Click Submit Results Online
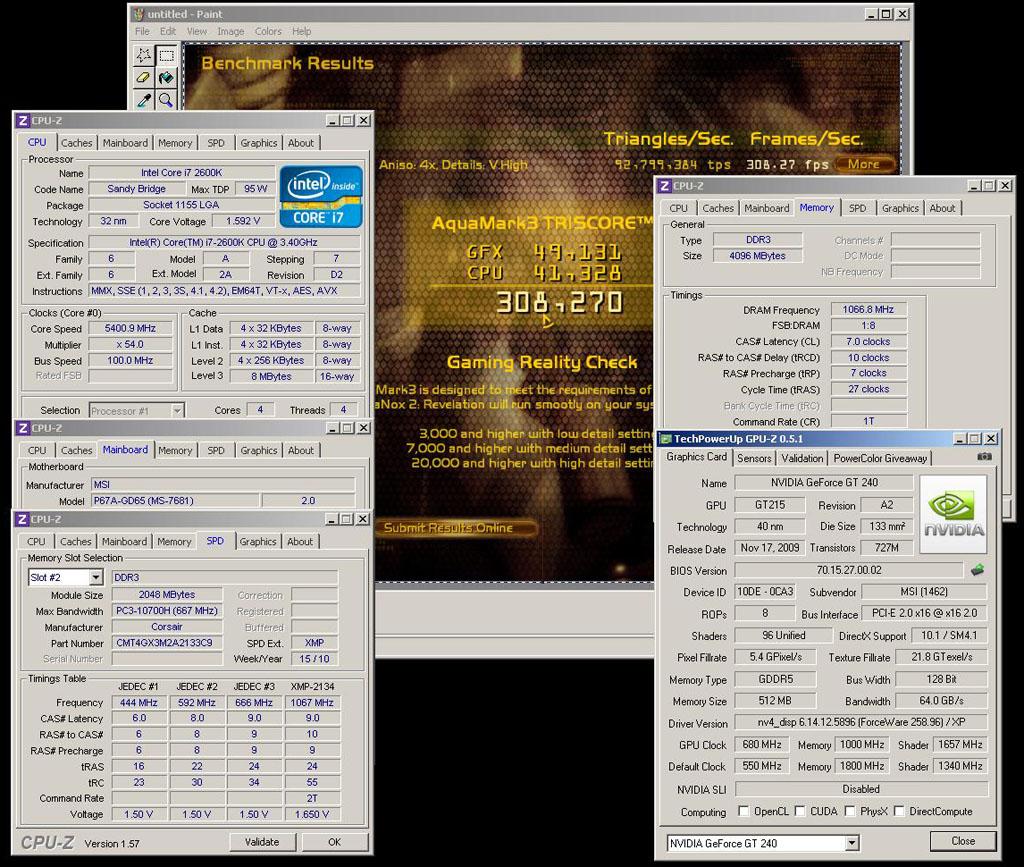Image resolution: width=1024 pixels, height=867 pixels. click(456, 528)
